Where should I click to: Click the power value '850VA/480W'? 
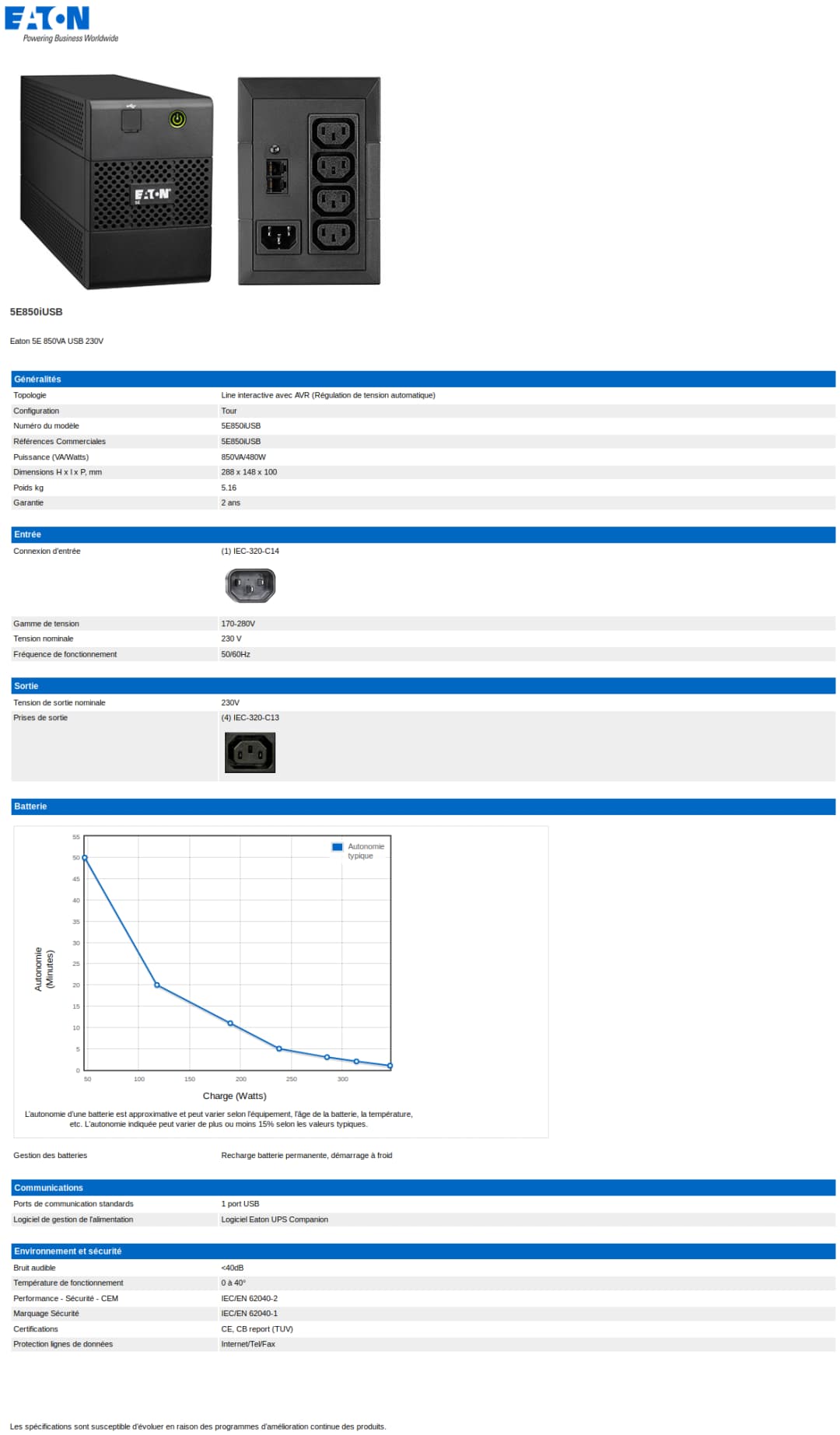[x=243, y=457]
